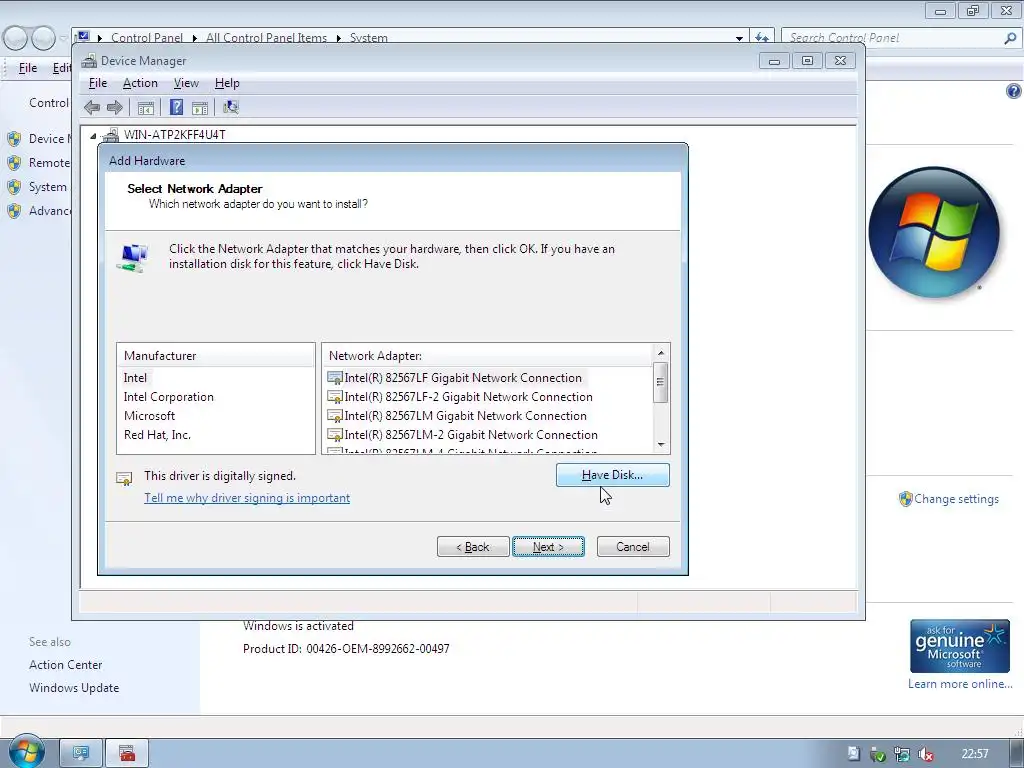1024x768 pixels.
Task: Open Action Center link under See also
Action: (65, 665)
